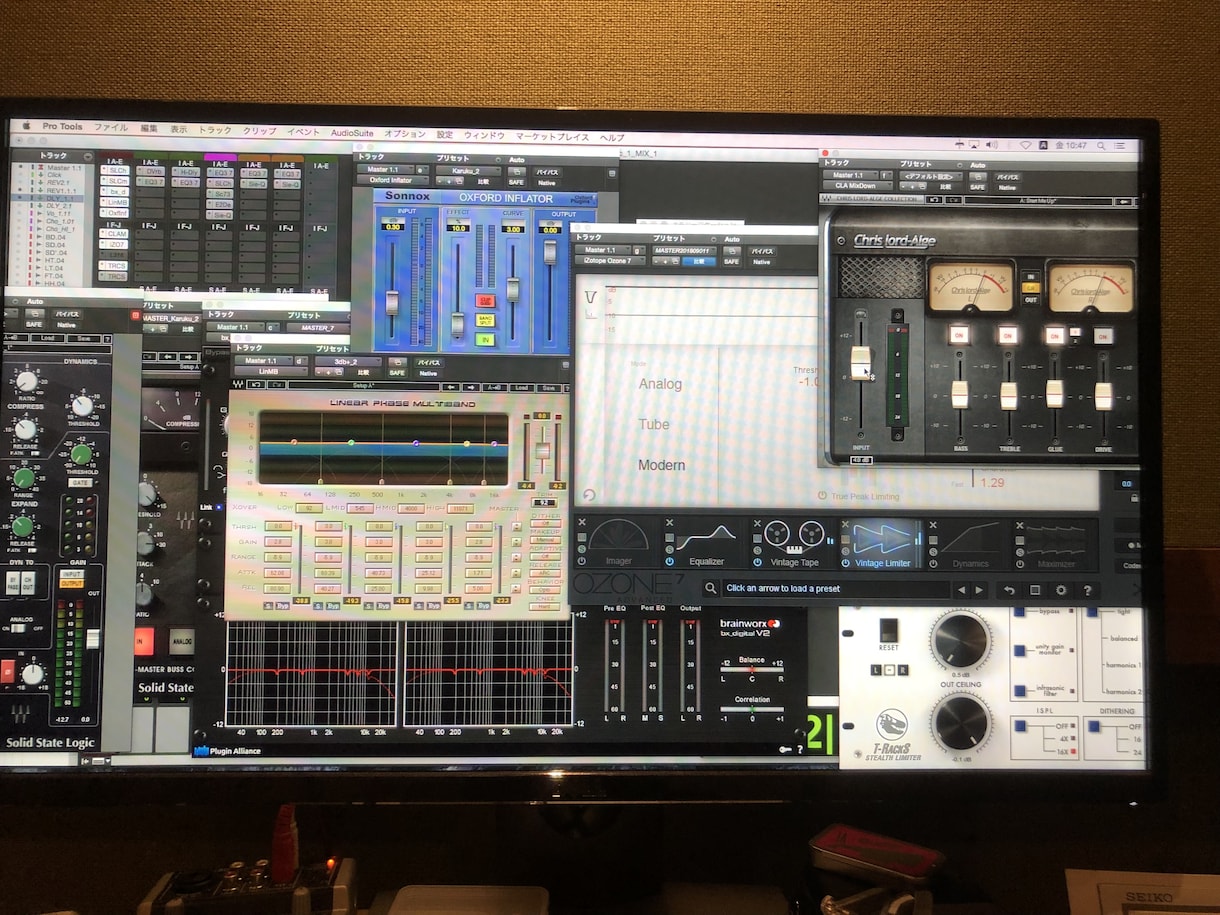Open the iZotope Ozone 7 insert selector
Image resolution: width=1220 pixels, height=915 pixels.
(x=610, y=262)
